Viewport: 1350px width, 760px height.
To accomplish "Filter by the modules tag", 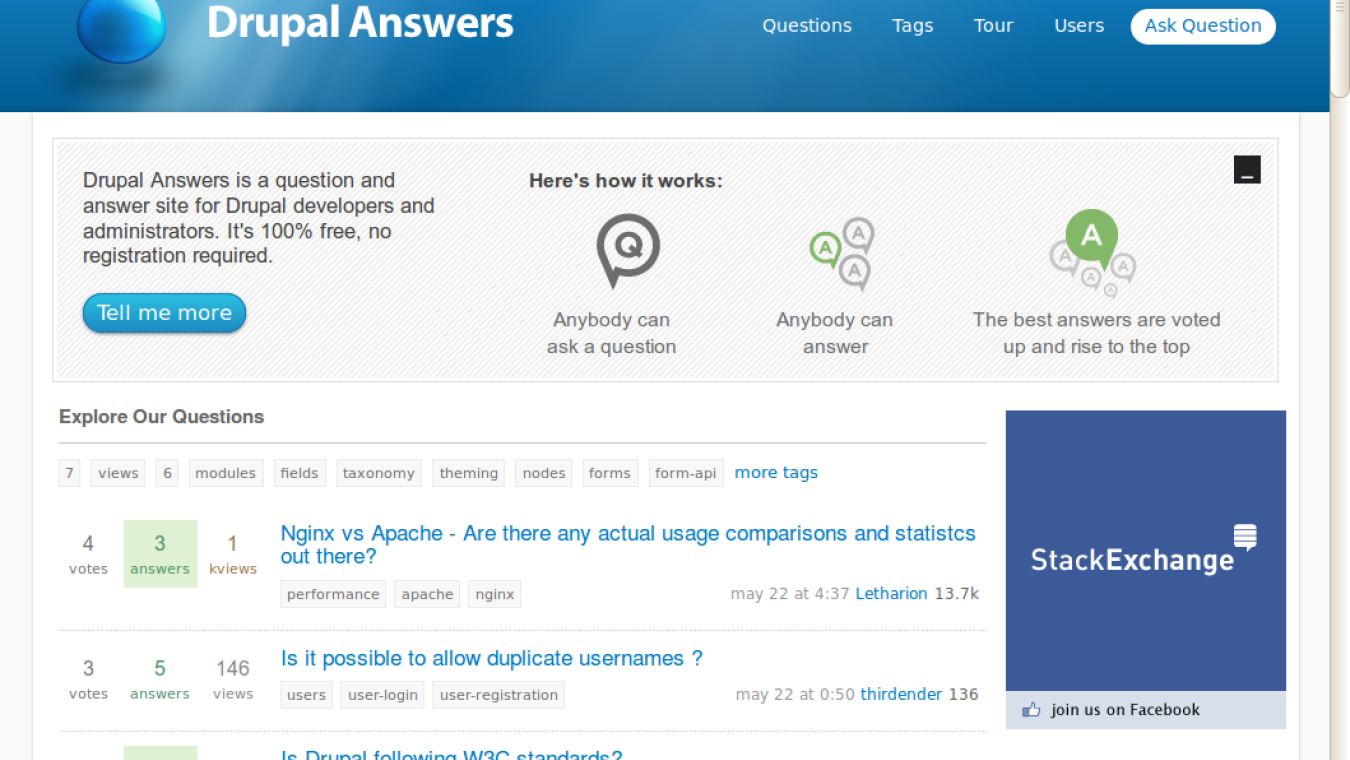I will point(225,473).
